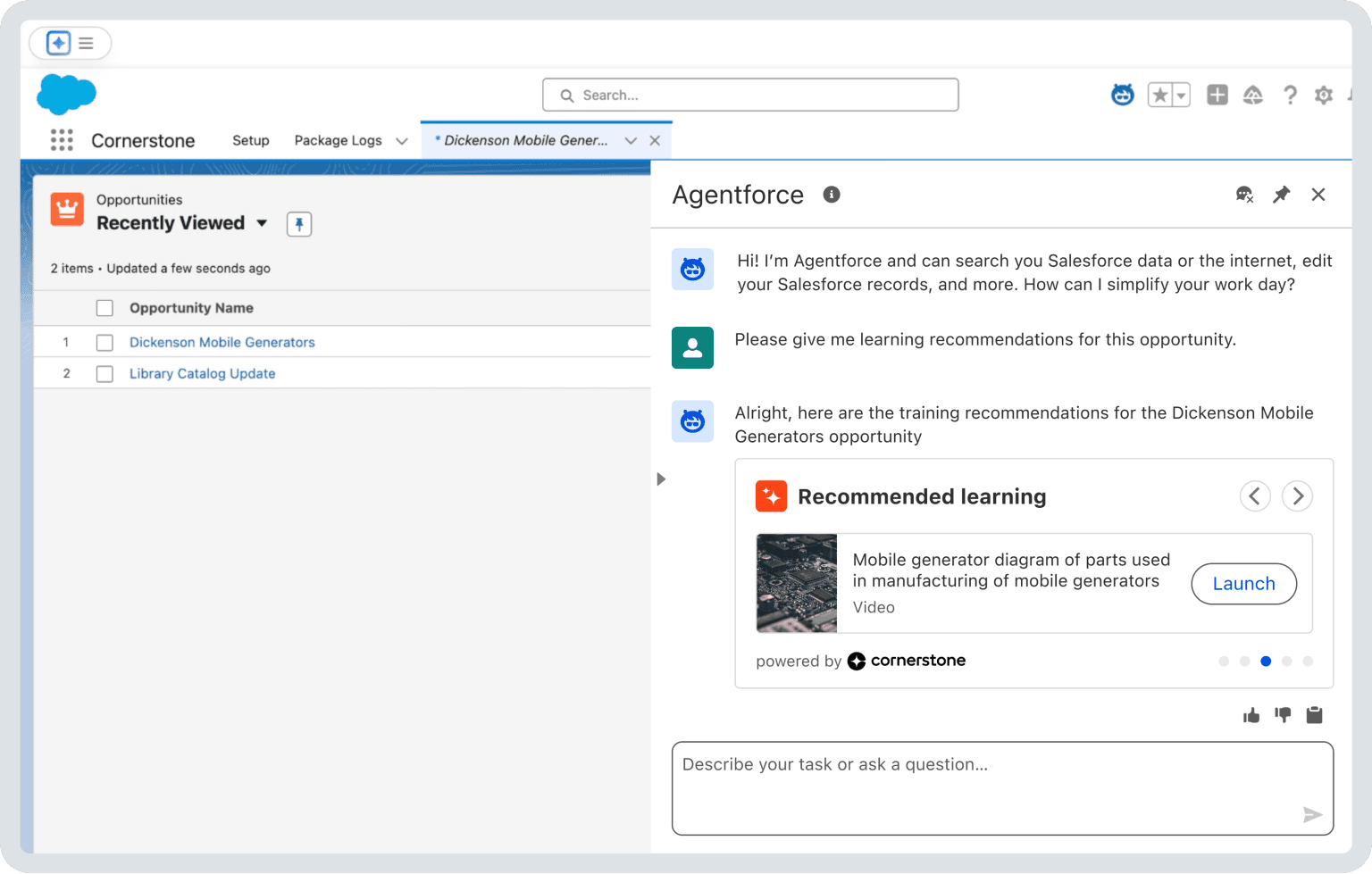Open Salesforce global search setup icon

[568, 95]
